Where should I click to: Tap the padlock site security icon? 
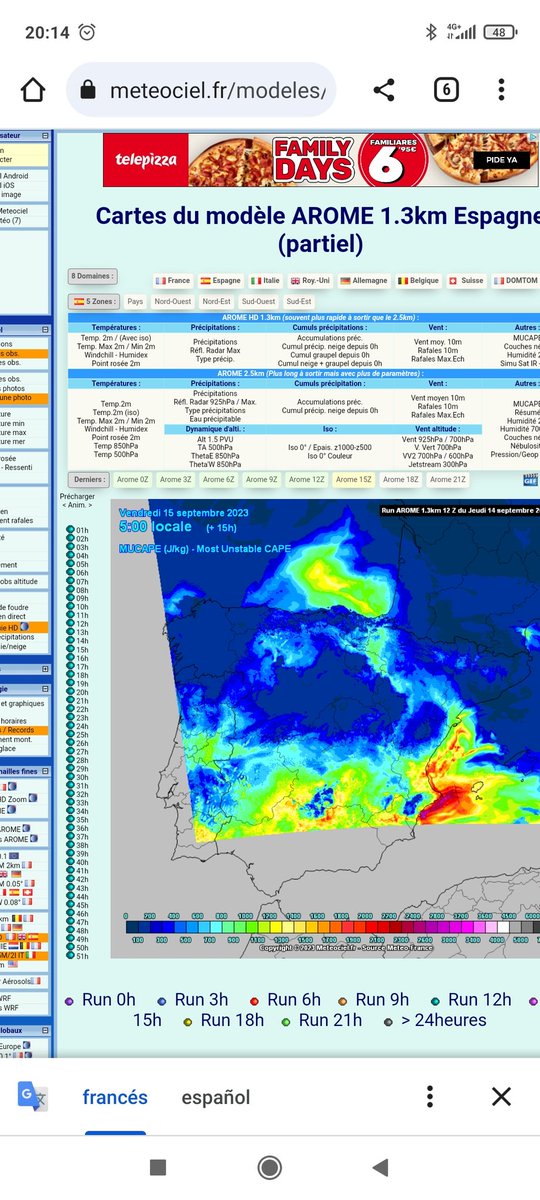click(90, 91)
